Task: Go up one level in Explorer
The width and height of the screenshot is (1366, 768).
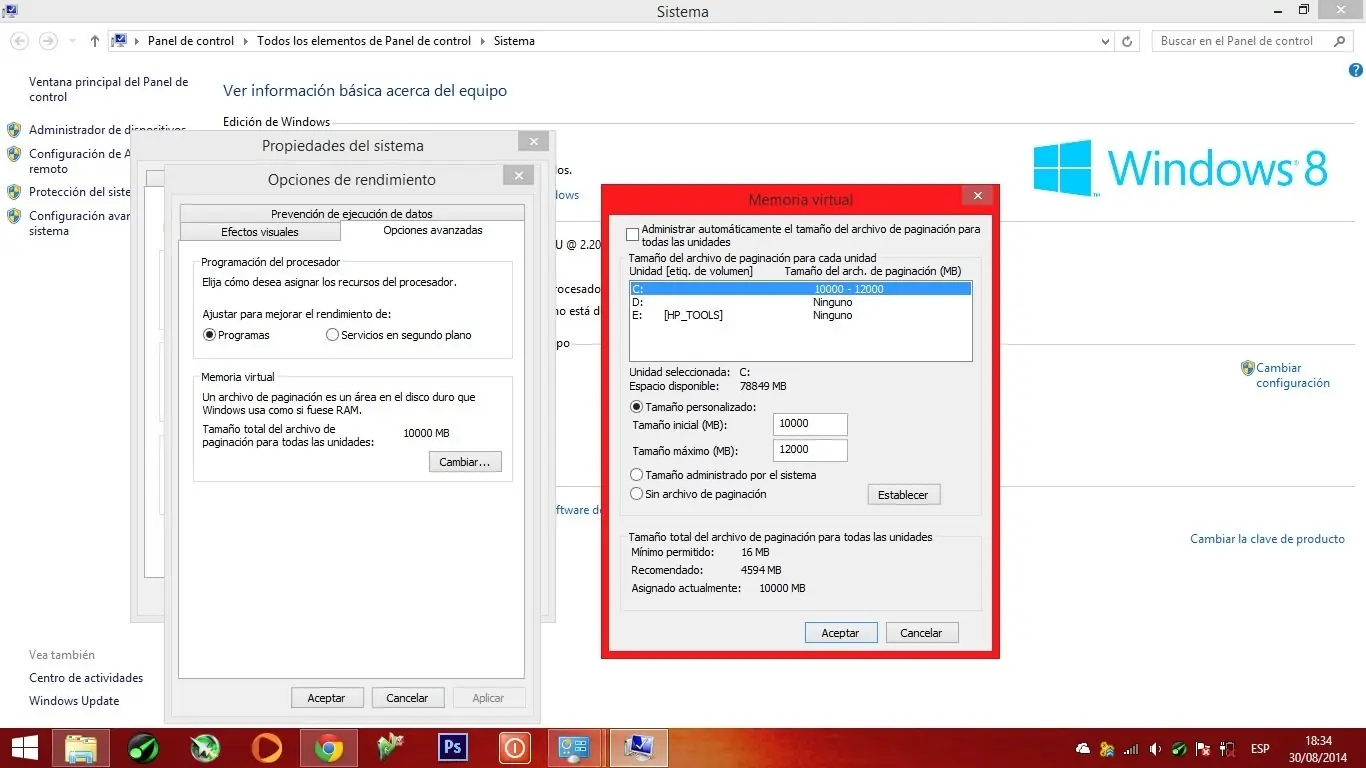Action: pos(95,41)
